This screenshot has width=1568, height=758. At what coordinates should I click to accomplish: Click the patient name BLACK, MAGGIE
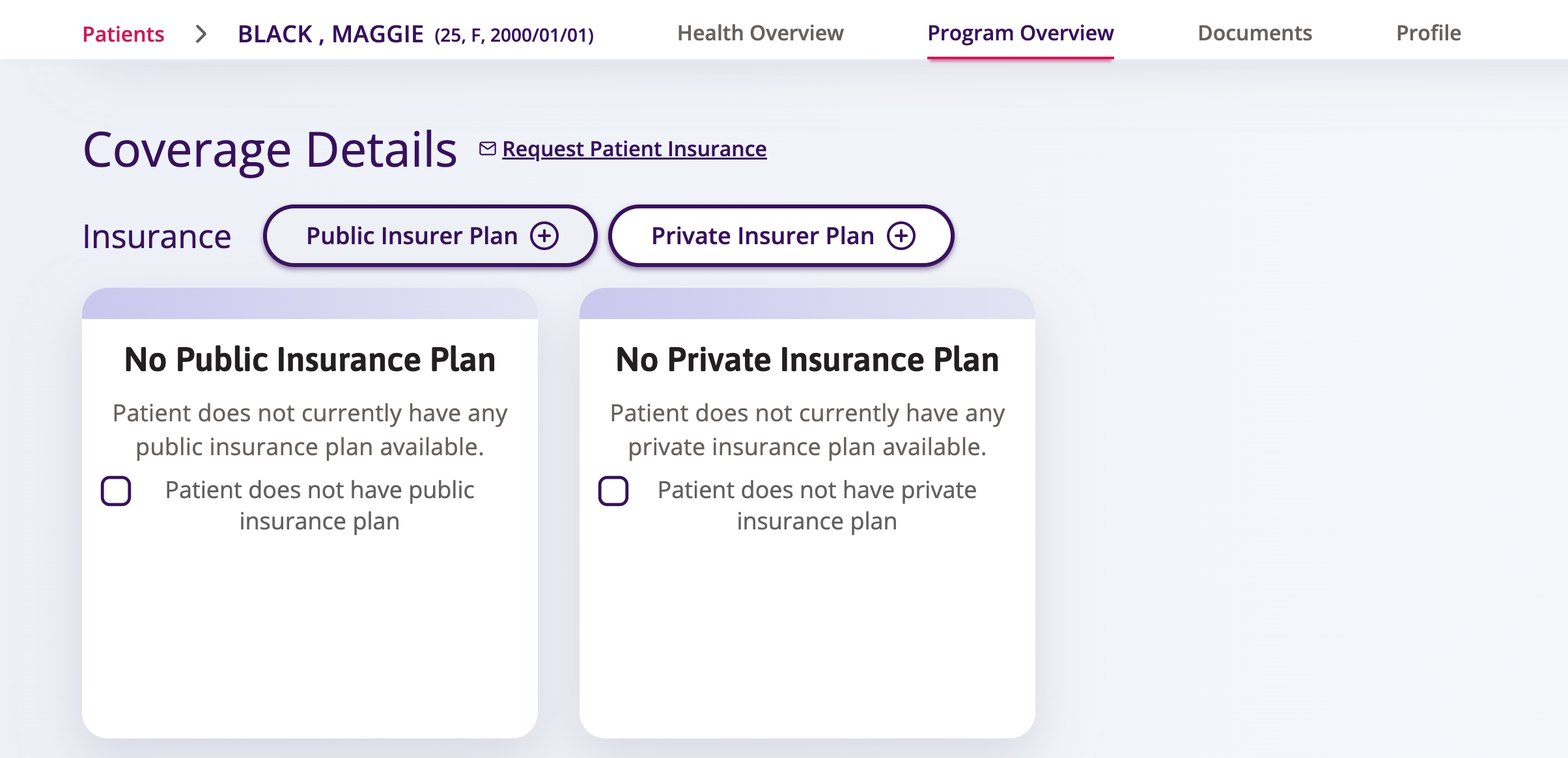[331, 34]
